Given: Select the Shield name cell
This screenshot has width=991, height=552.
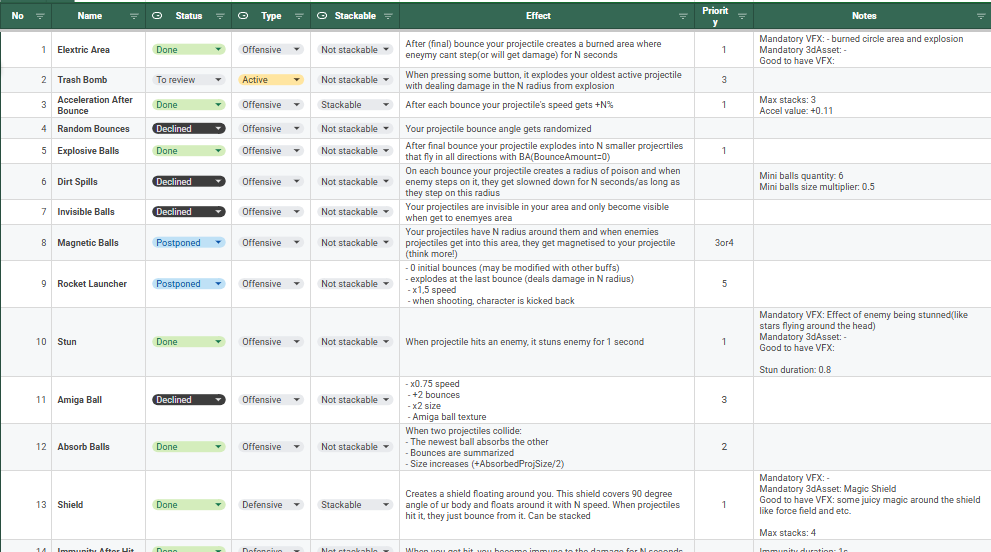Looking at the screenshot, I should tap(99, 505).
